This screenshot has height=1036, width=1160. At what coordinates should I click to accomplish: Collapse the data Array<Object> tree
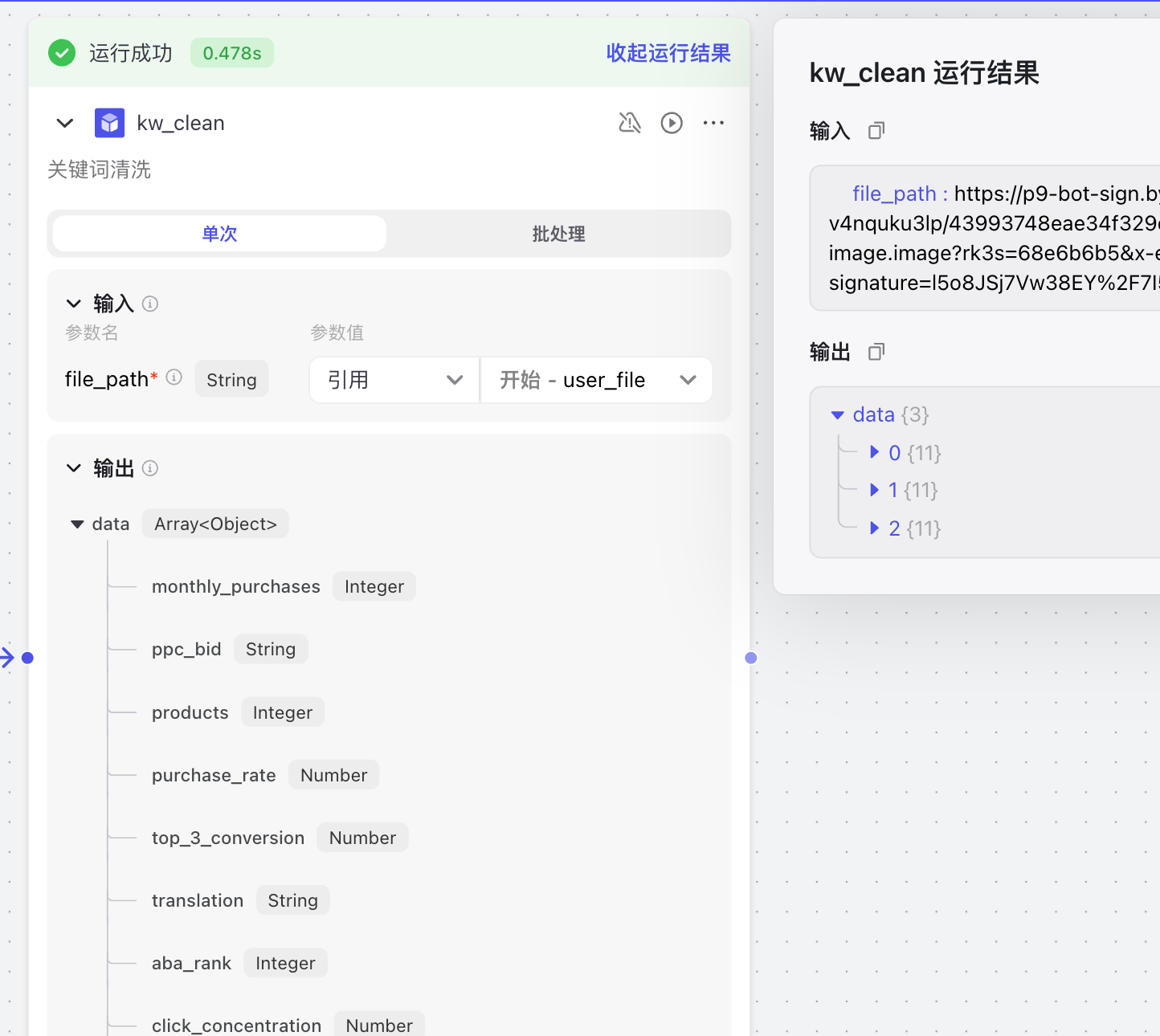pyautogui.click(x=77, y=524)
